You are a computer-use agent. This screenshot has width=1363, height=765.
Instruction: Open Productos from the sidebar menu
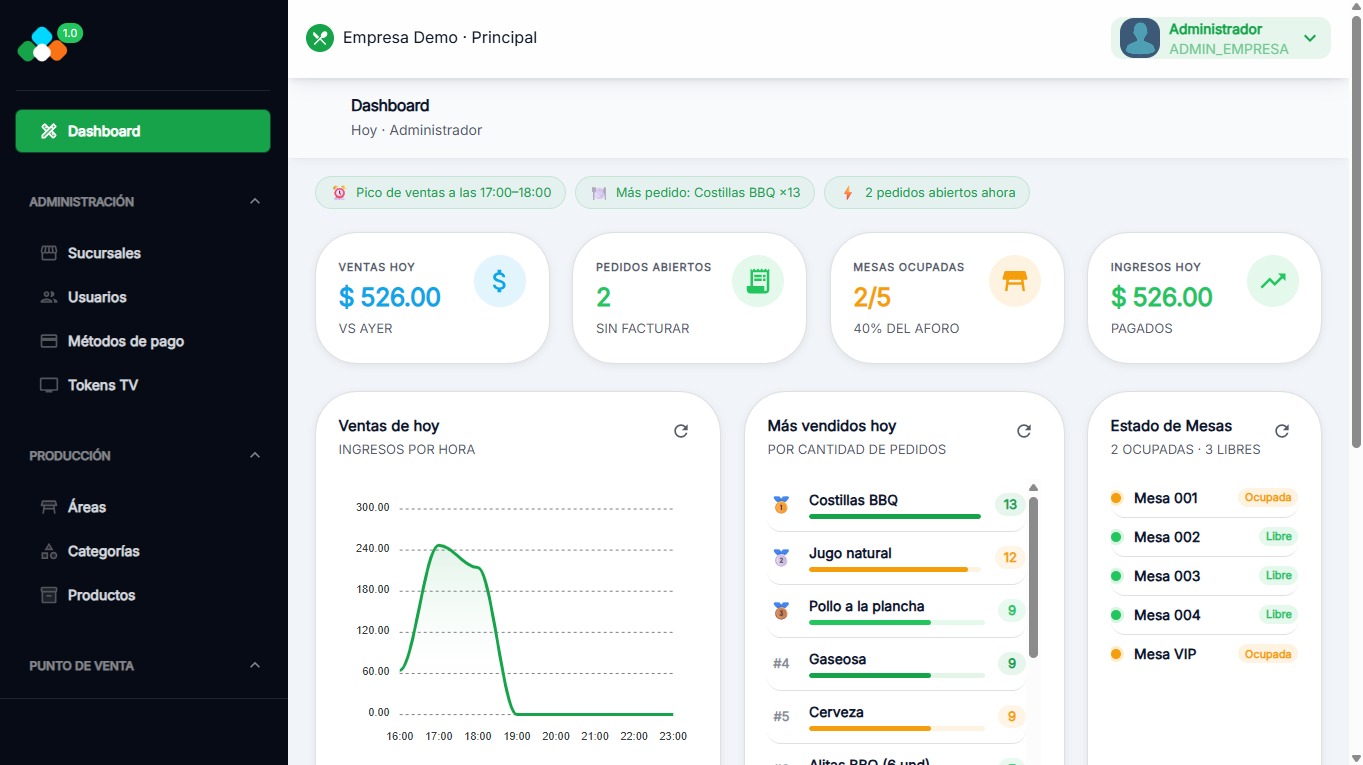tap(103, 594)
